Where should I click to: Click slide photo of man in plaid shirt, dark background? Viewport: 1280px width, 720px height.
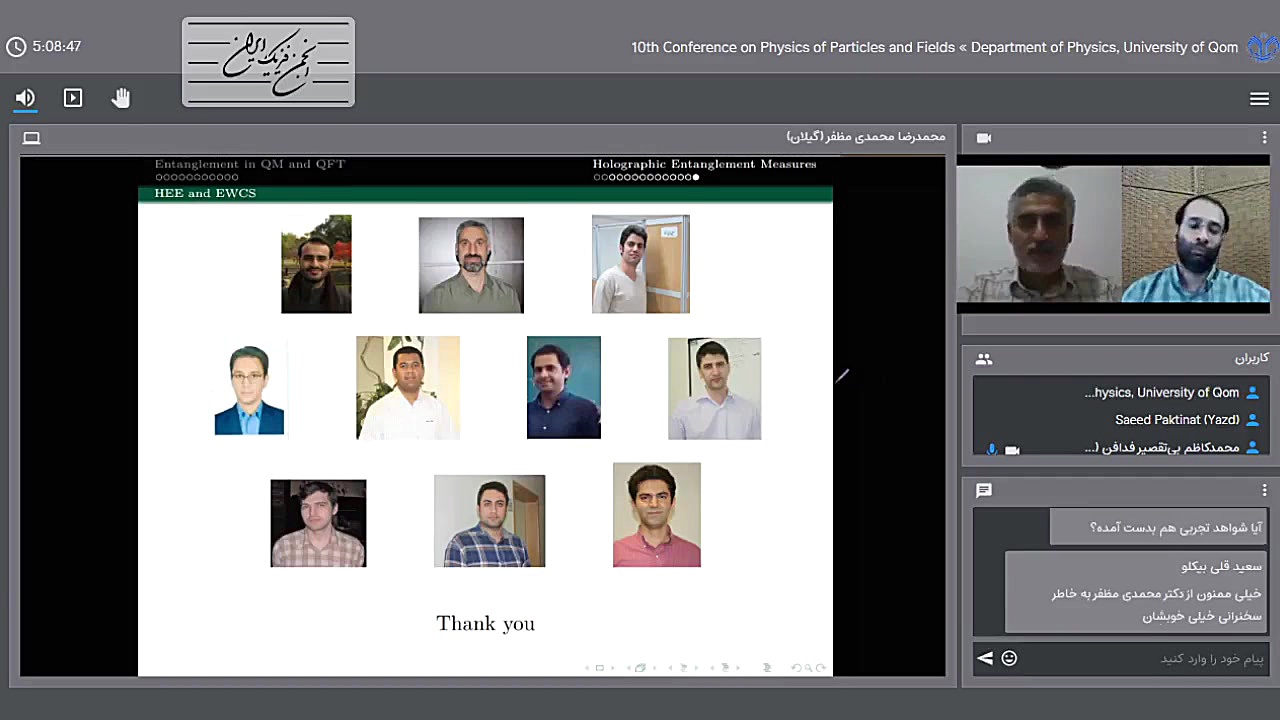point(318,523)
